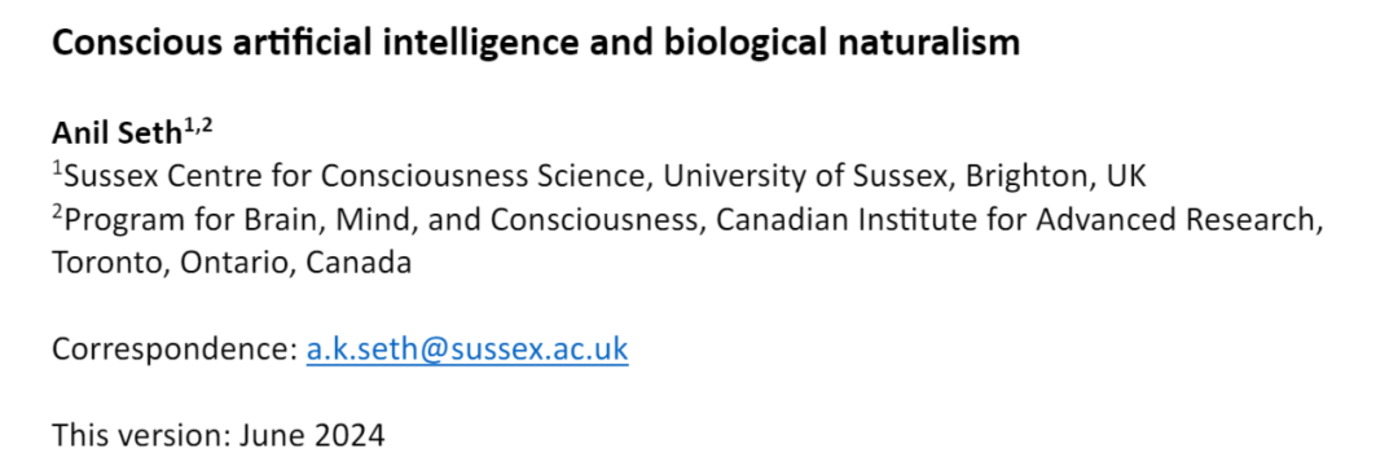Open the a.k.seth@sussex.ac.uk email link
This screenshot has height=470, width=1398.
pyautogui.click(x=467, y=349)
